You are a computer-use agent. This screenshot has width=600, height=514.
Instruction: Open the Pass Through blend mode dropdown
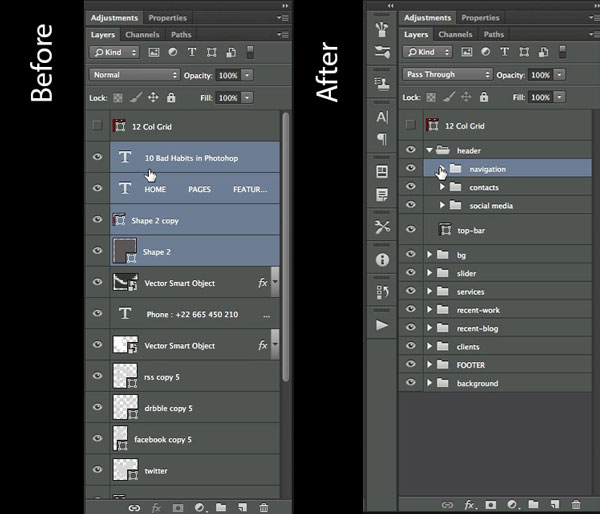click(447, 75)
